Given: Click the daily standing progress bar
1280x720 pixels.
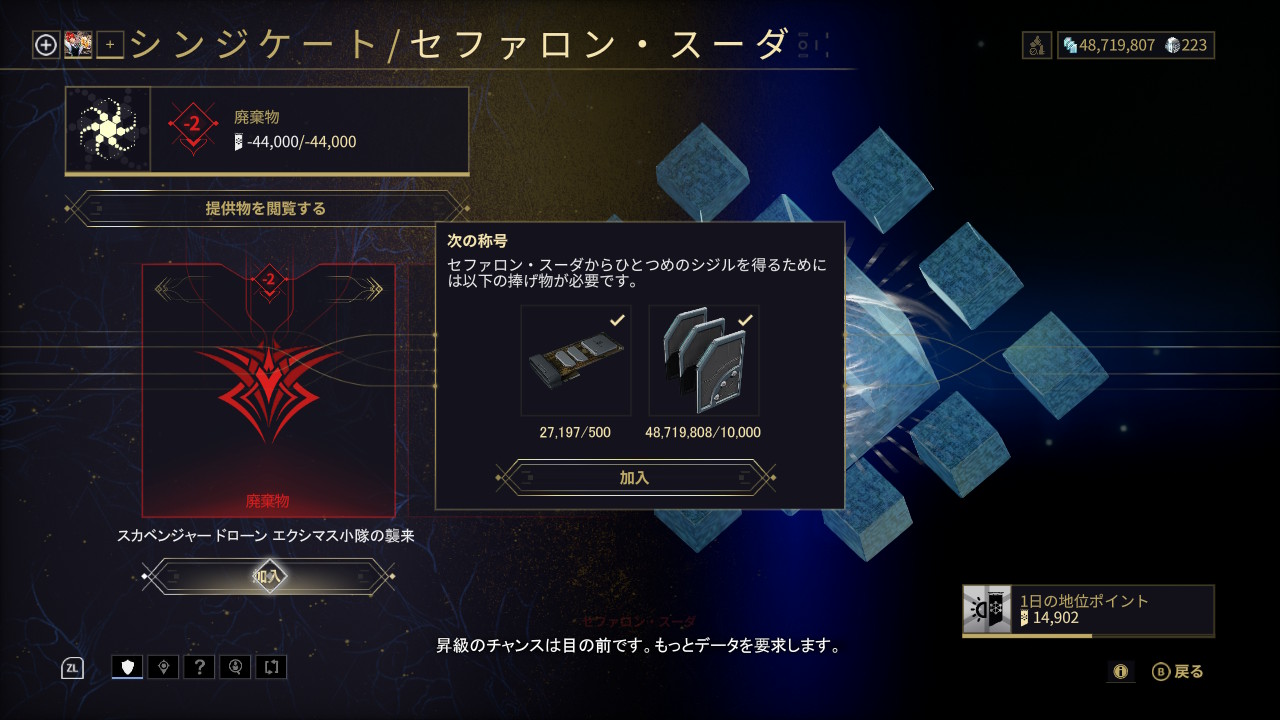Looking at the screenshot, I should (x=1088, y=635).
